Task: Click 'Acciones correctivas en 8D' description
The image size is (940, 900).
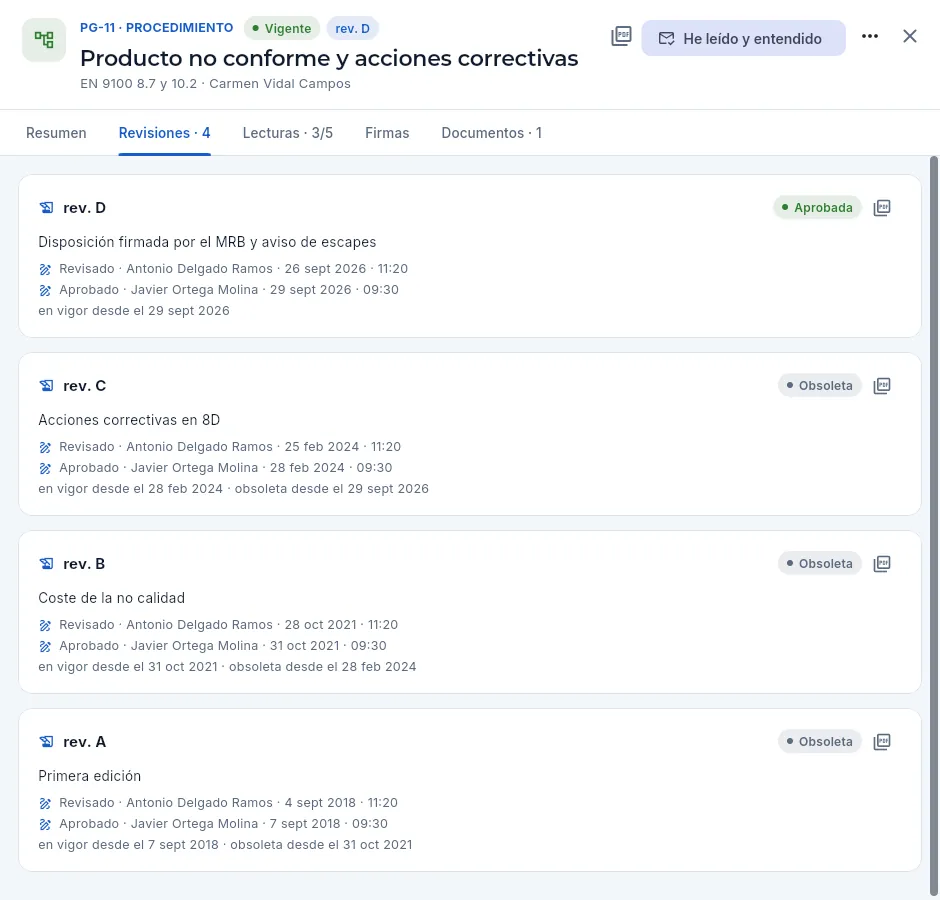Action: coord(129,420)
